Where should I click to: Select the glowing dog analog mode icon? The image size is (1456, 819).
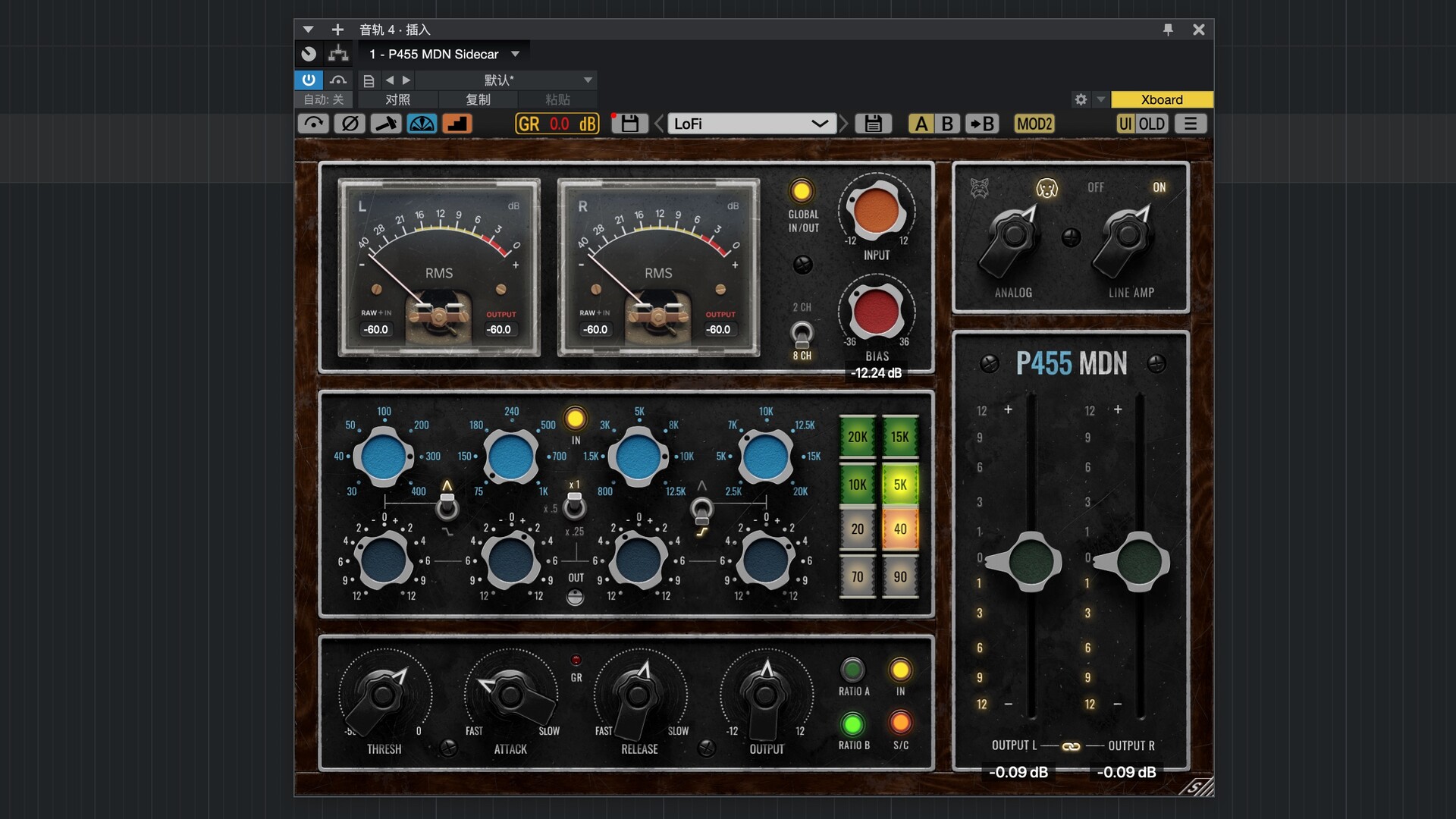click(1046, 188)
